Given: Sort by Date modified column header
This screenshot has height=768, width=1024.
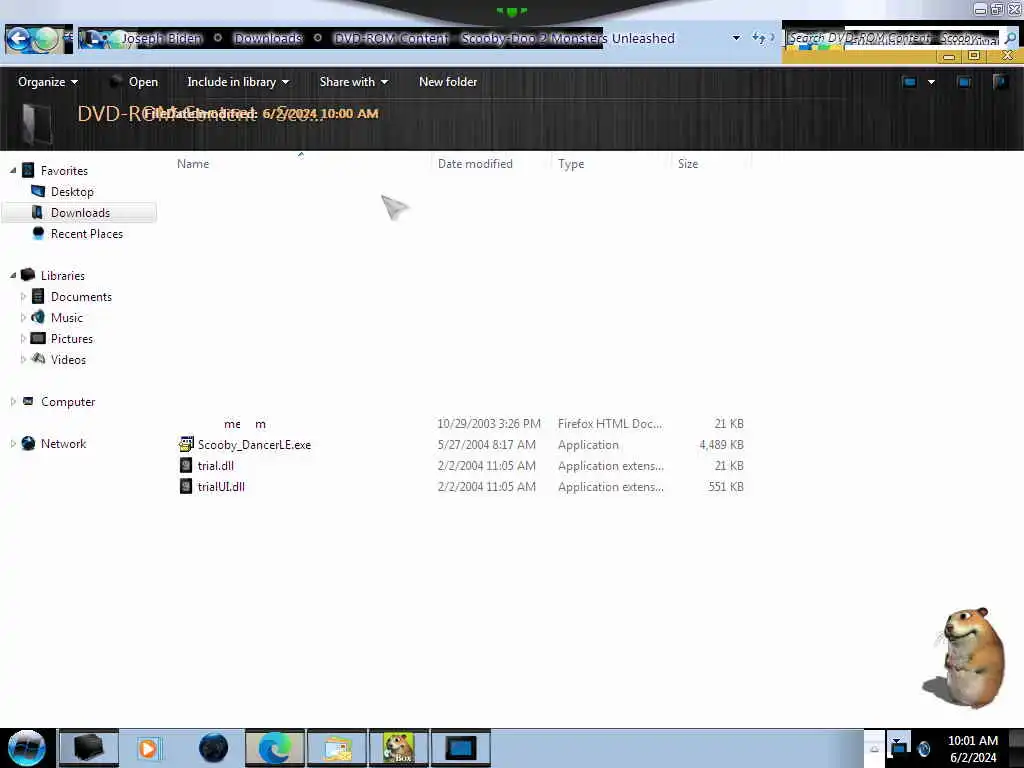Looking at the screenshot, I should click(x=475, y=164).
